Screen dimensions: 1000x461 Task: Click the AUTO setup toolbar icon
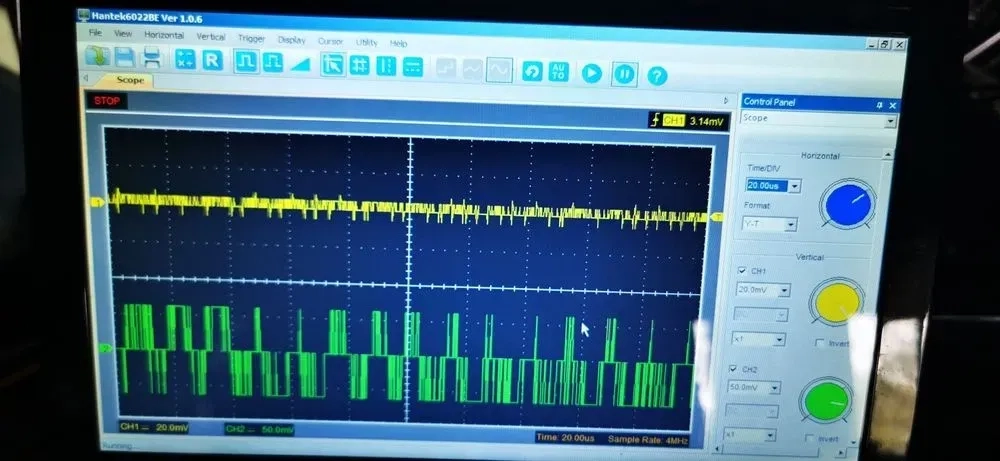pos(559,71)
